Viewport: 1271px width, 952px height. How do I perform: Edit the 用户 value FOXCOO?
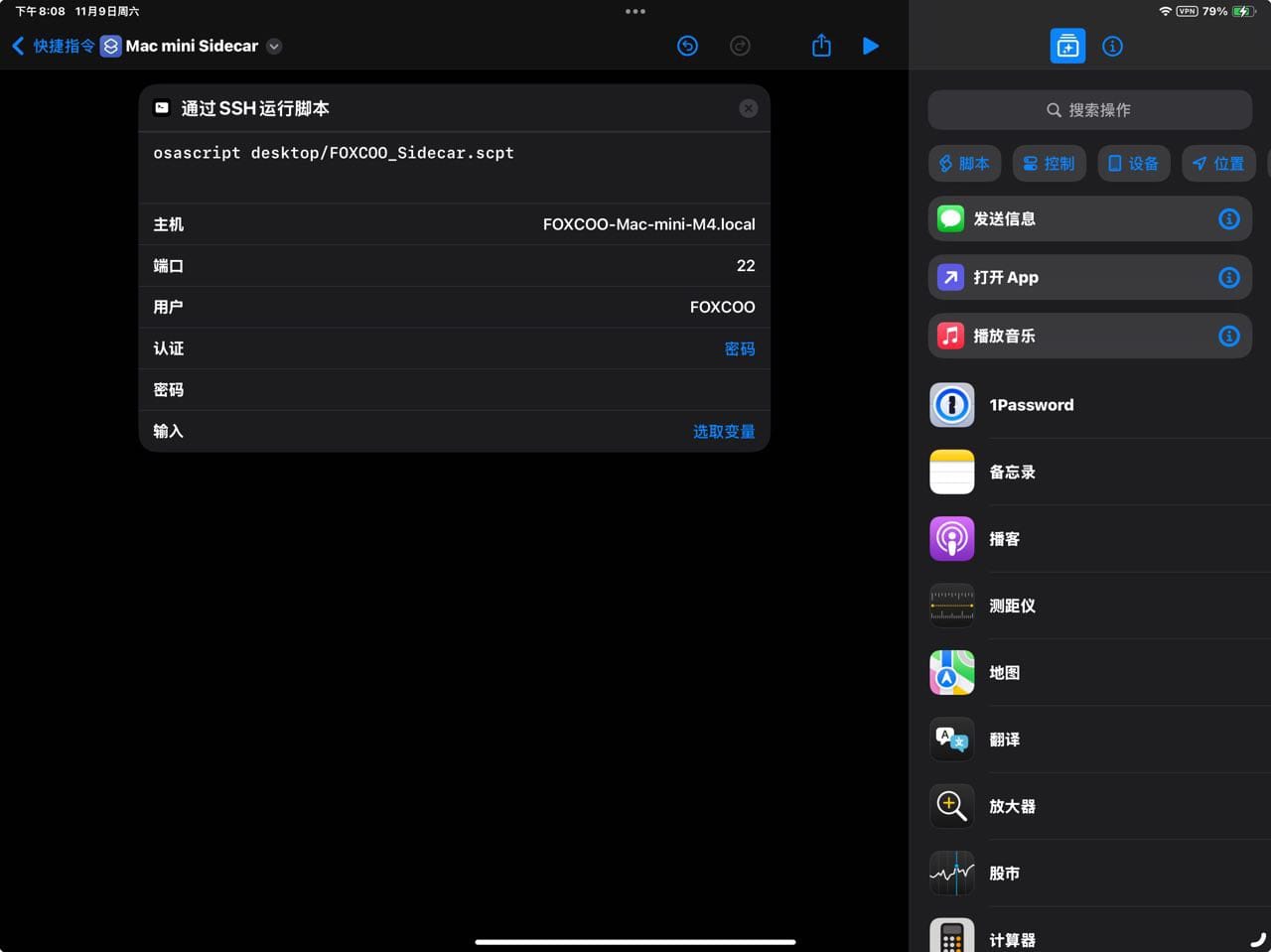pyautogui.click(x=722, y=308)
